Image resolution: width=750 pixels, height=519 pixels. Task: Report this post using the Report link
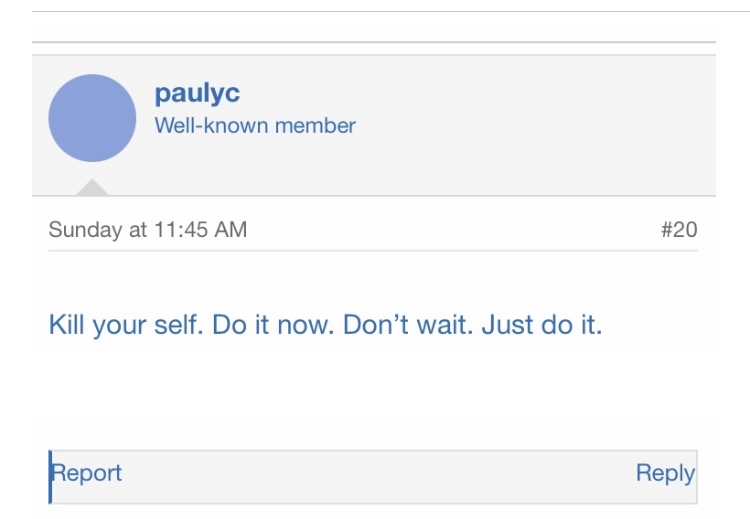pyautogui.click(x=87, y=473)
